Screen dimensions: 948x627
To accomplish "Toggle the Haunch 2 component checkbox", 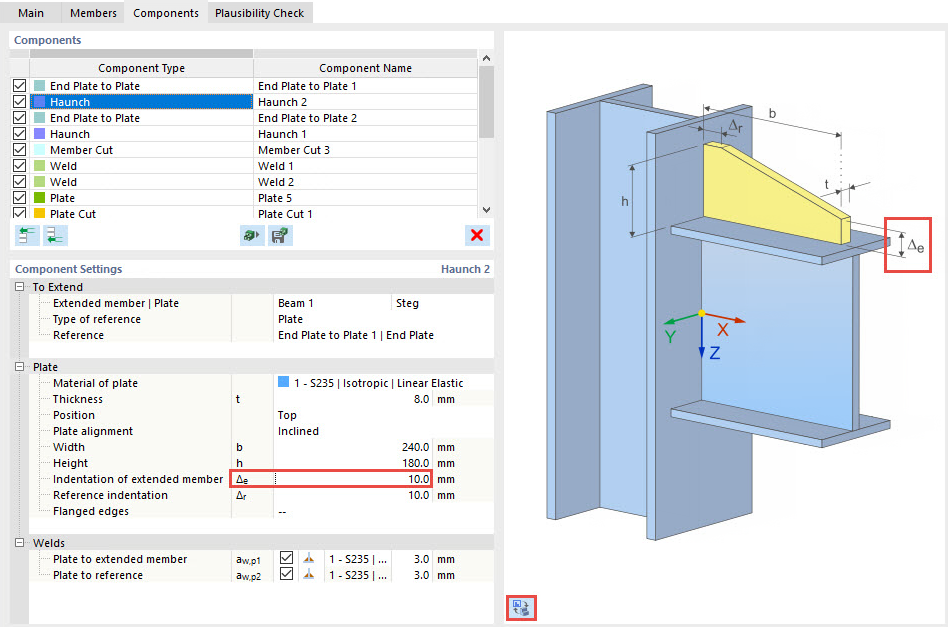I will (19, 102).
